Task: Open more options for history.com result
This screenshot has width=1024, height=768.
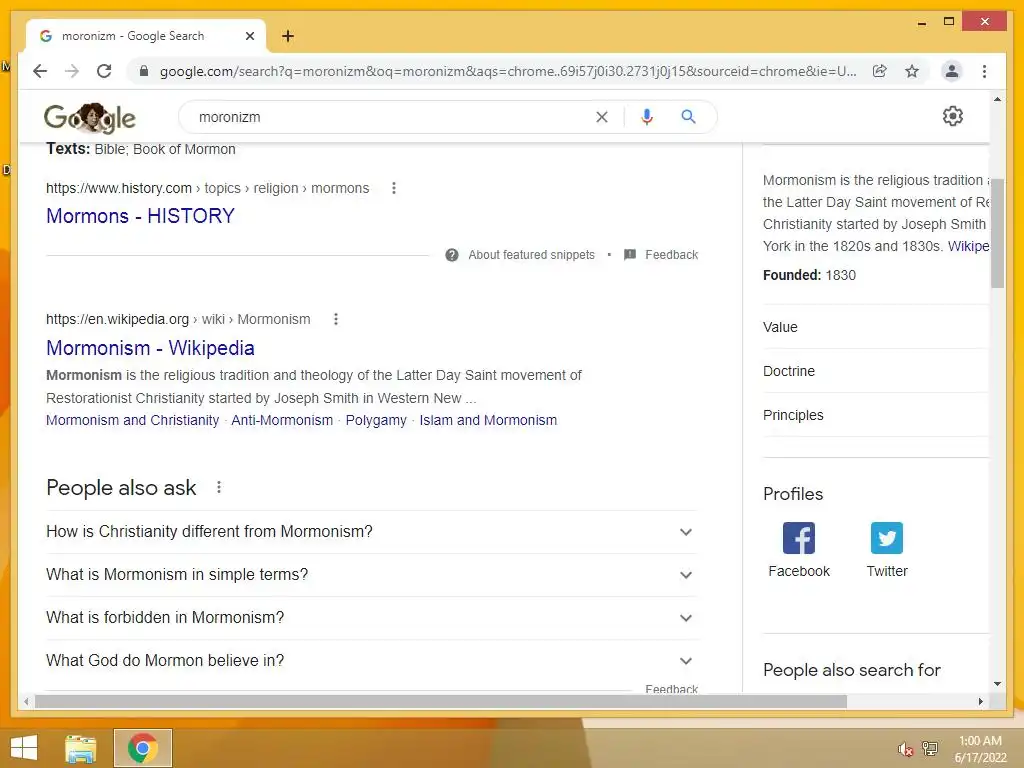Action: tap(393, 188)
